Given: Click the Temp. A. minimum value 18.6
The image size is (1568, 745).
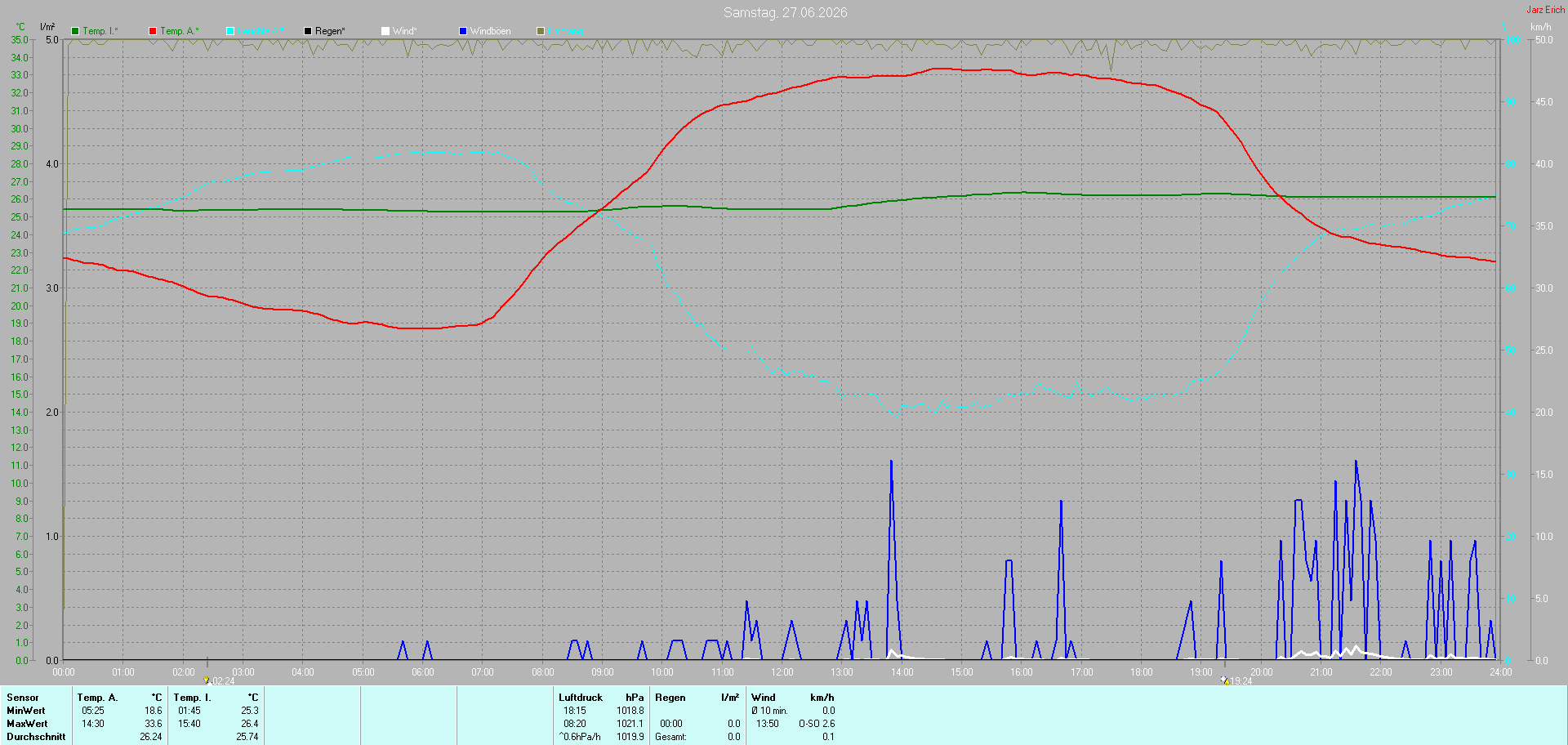Looking at the screenshot, I should pyautogui.click(x=154, y=711).
